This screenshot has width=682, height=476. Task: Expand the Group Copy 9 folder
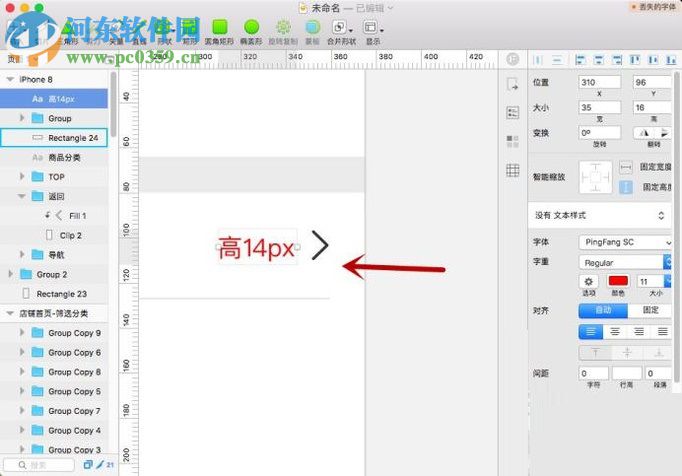22,332
